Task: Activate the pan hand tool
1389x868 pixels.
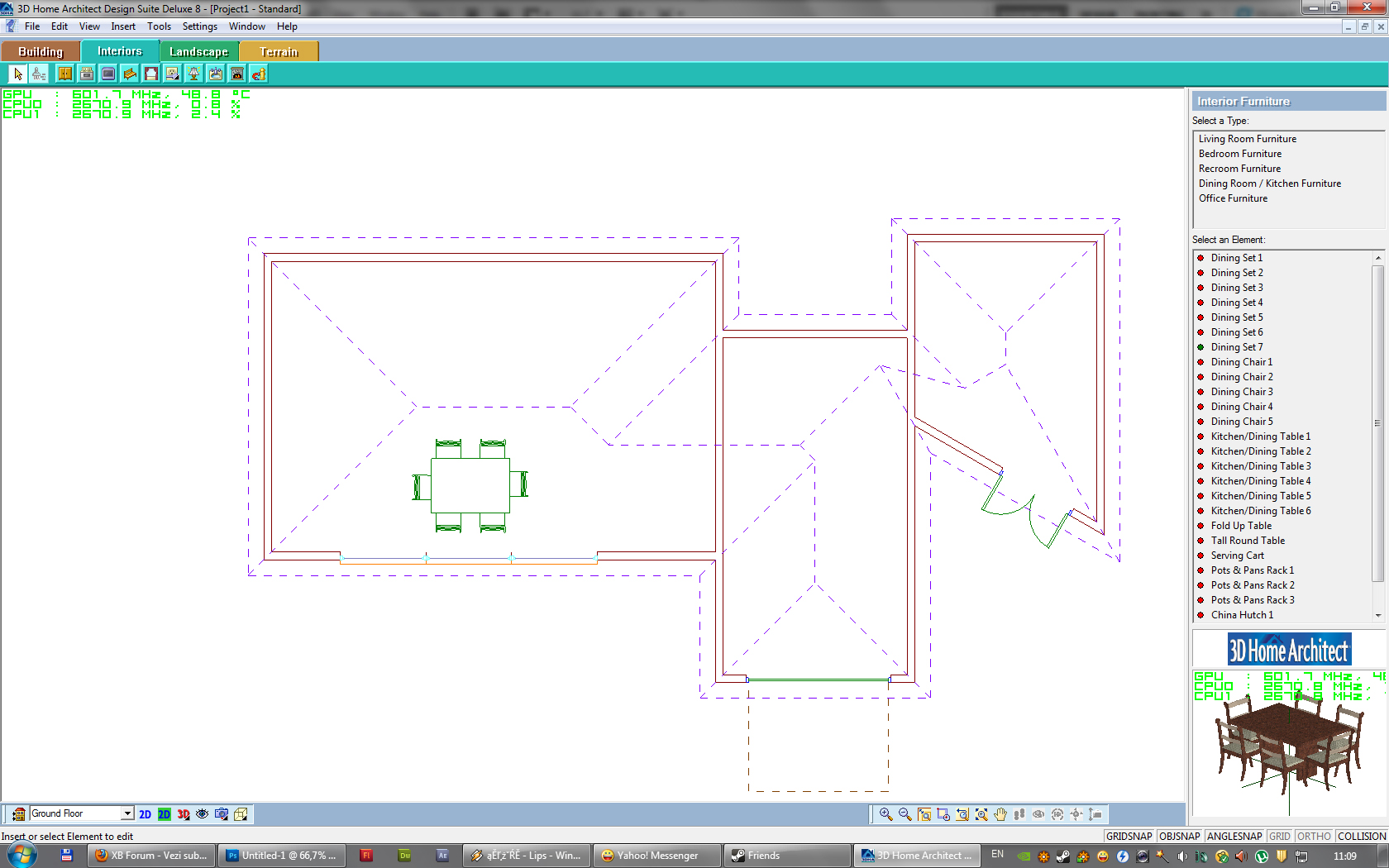Action: coord(1000,814)
